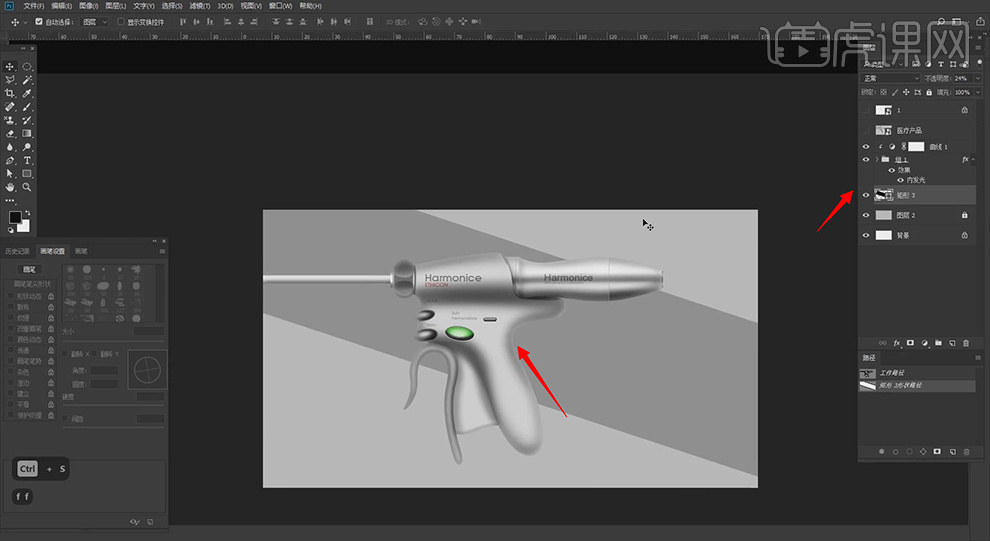The image size is (990, 541).
Task: Show the 医疗产品 layer
Action: click(x=866, y=130)
